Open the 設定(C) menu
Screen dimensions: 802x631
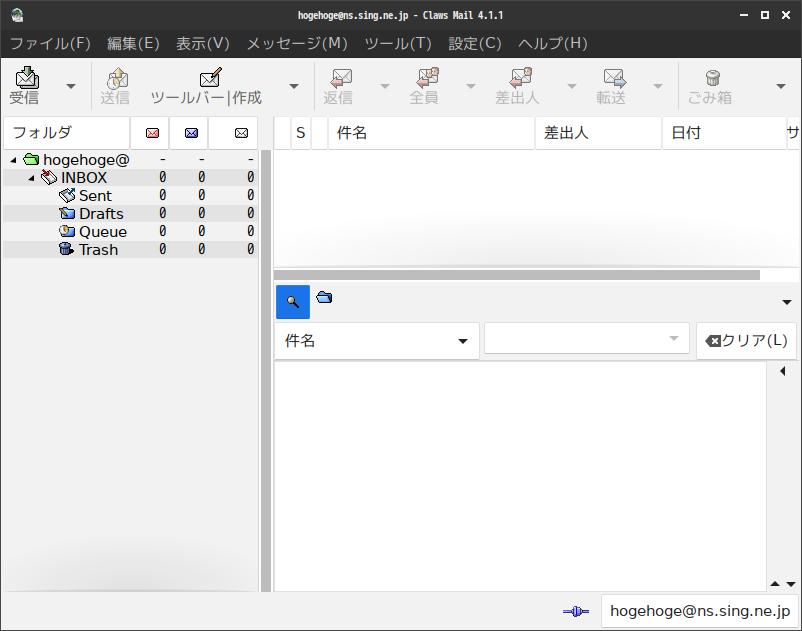tap(475, 43)
